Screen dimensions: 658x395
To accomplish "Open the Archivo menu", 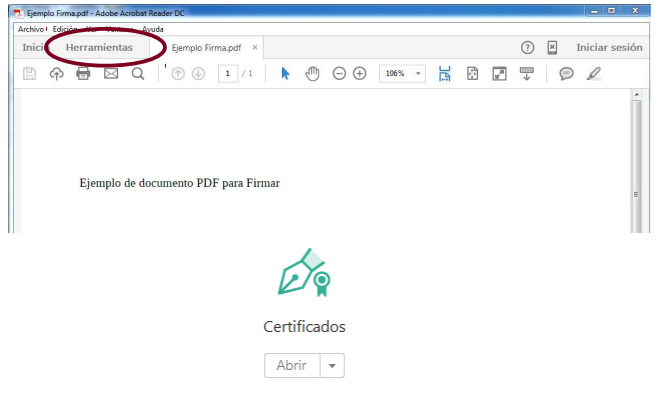I will pos(31,29).
